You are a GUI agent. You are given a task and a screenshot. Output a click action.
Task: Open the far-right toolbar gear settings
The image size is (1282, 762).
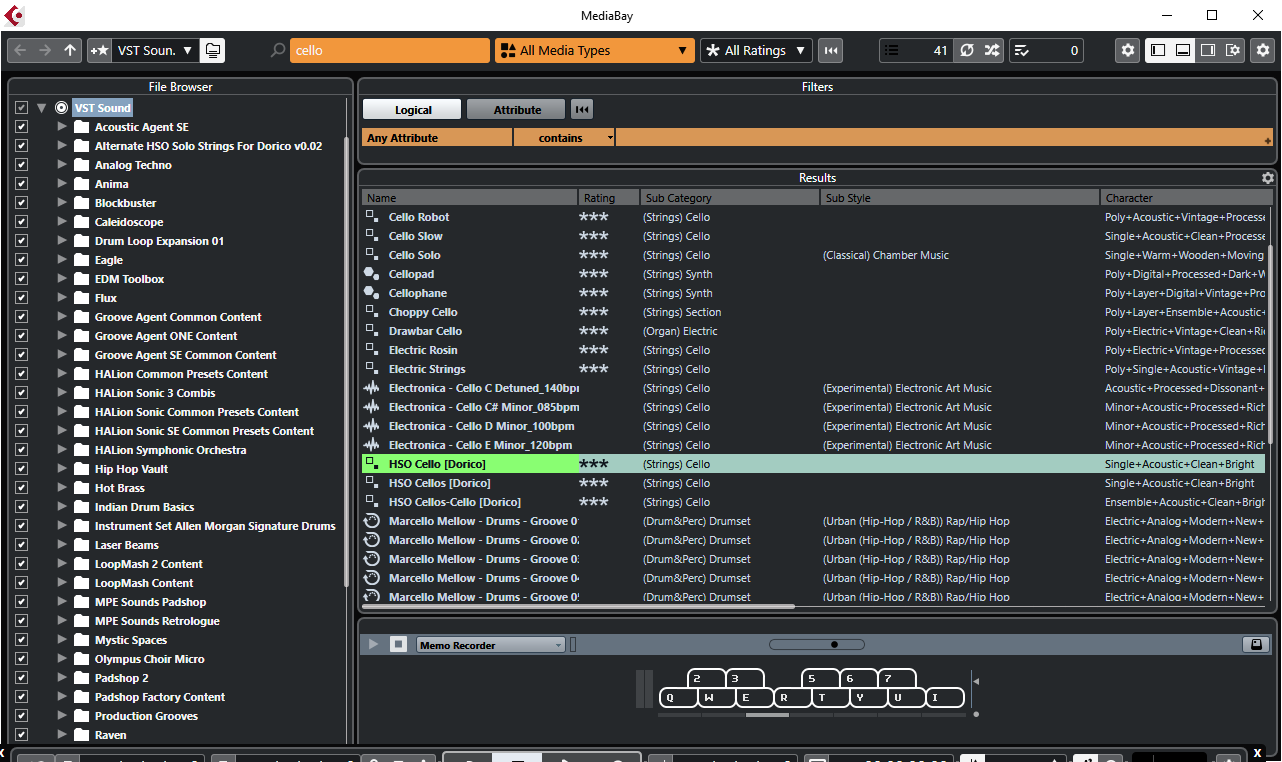(x=1263, y=50)
